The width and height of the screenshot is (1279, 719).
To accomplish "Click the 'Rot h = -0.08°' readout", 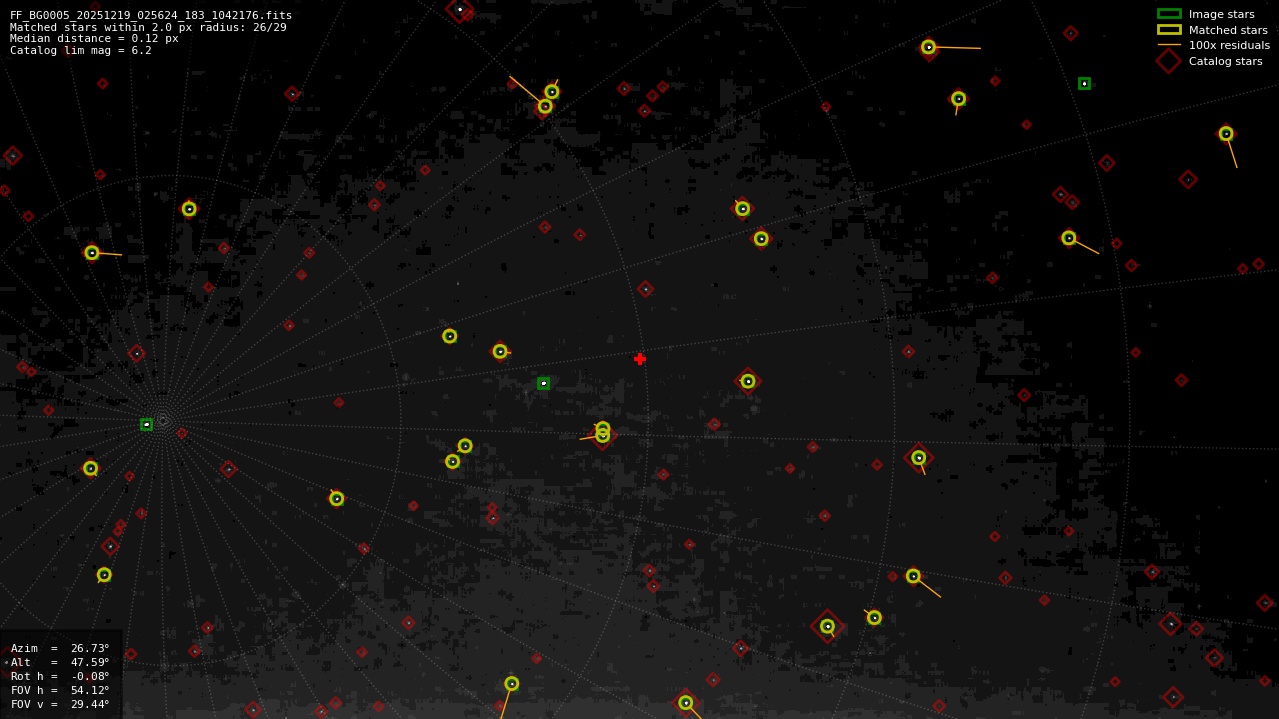I will click(x=60, y=676).
